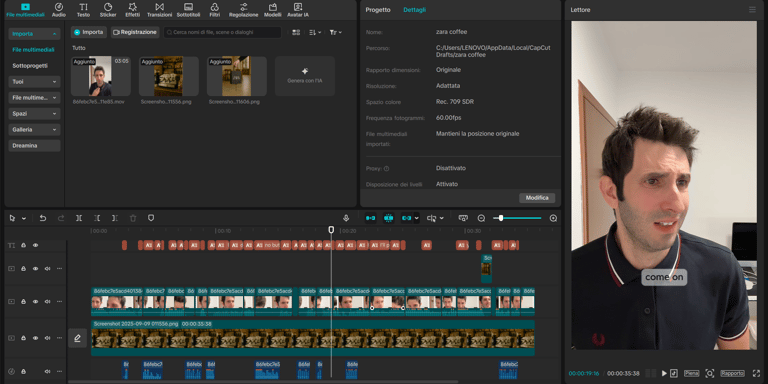Switch to the Progetto tab

point(378,10)
